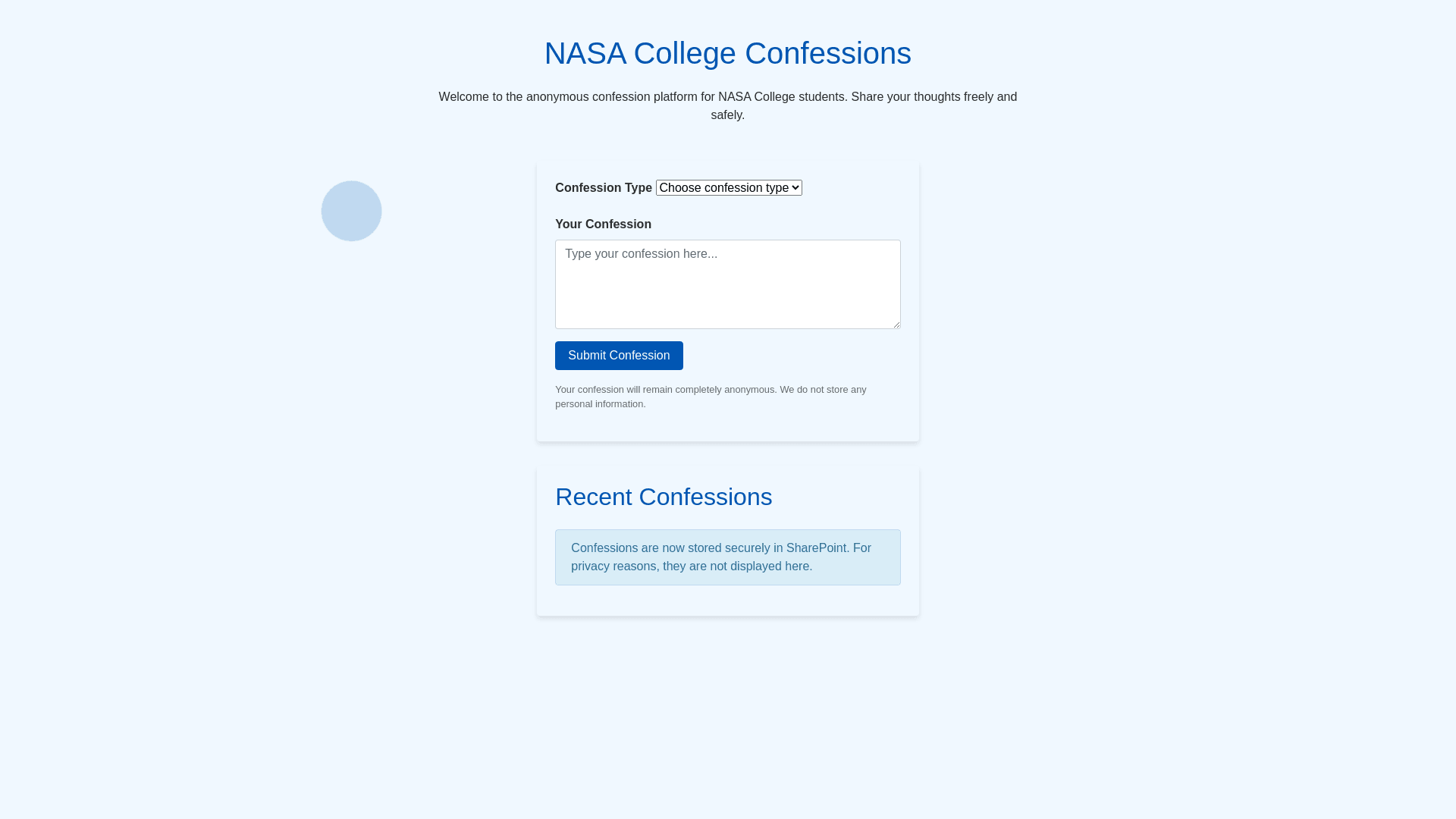Focus the Your Confession text area
1456x819 pixels.
click(727, 284)
